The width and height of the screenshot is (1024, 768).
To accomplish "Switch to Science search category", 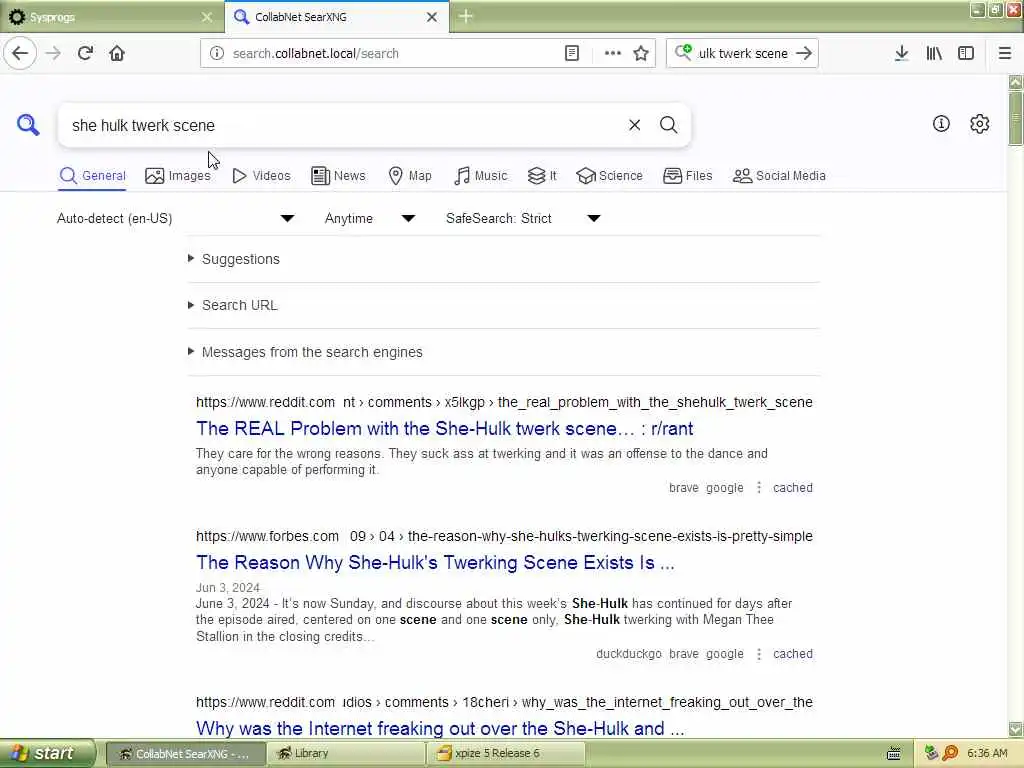I will tap(609, 175).
